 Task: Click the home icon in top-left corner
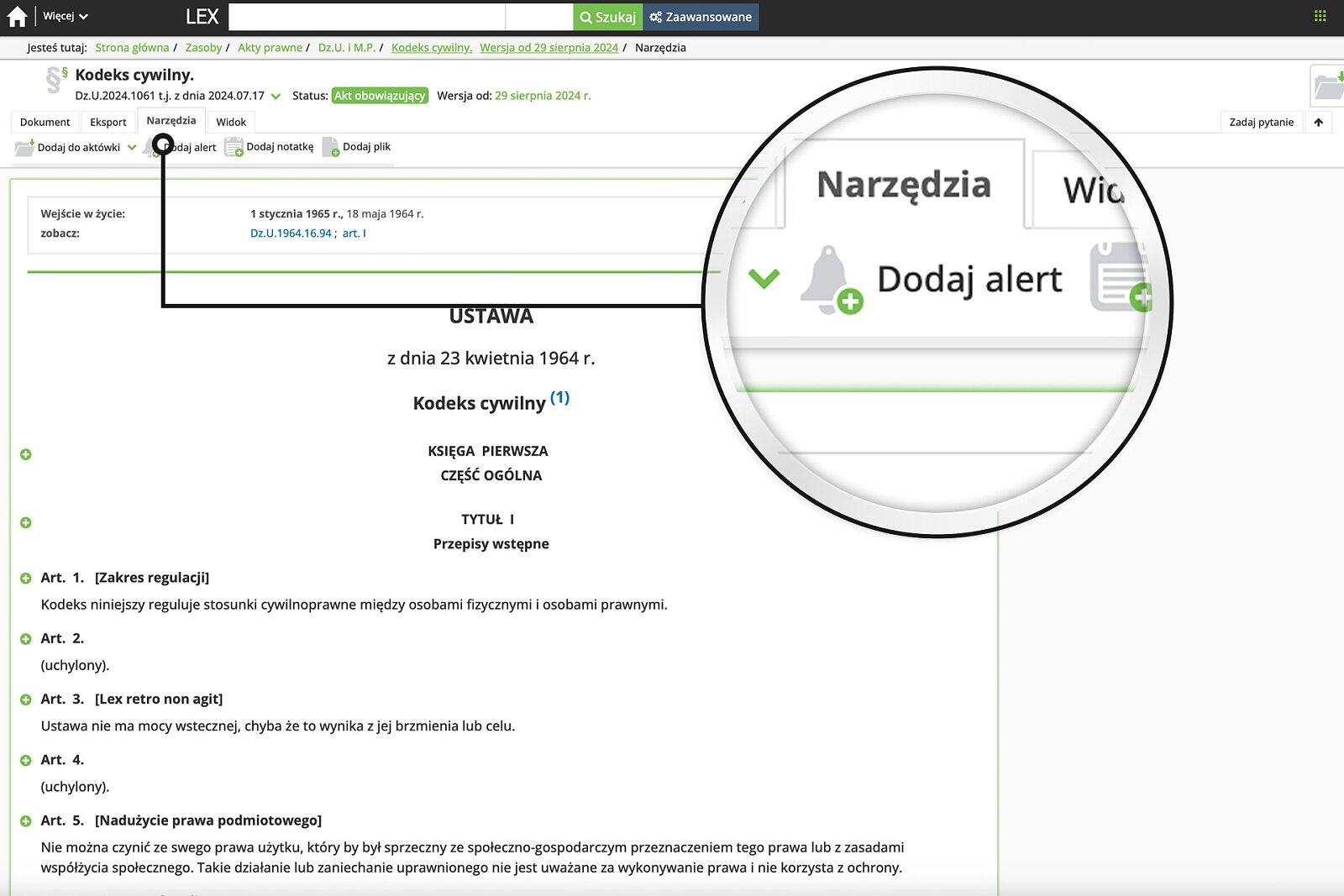click(x=15, y=15)
